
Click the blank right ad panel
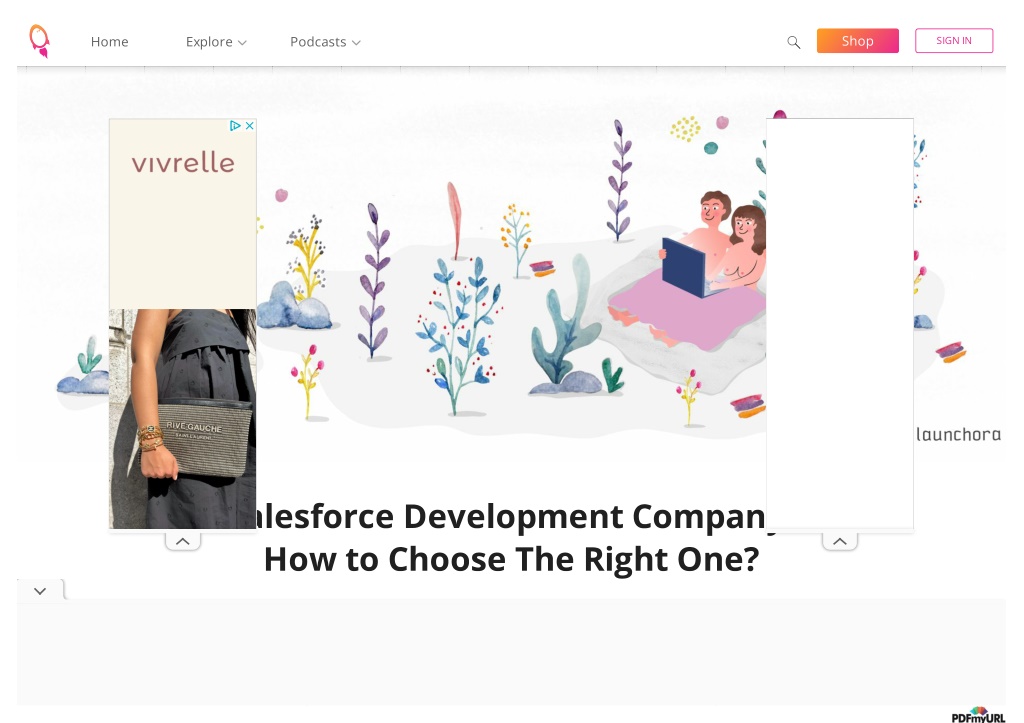[840, 324]
